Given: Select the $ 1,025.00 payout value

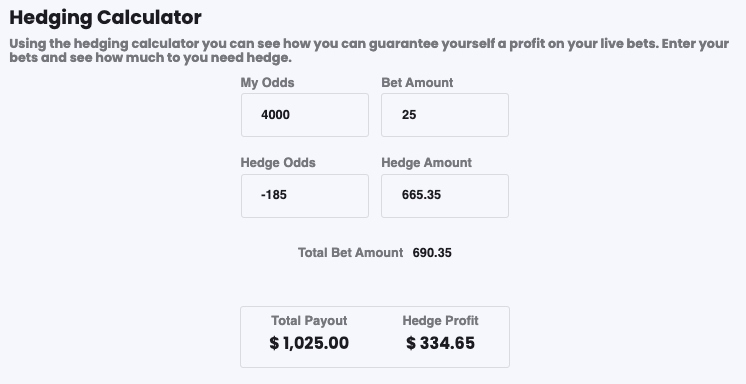Looking at the screenshot, I should (309, 343).
